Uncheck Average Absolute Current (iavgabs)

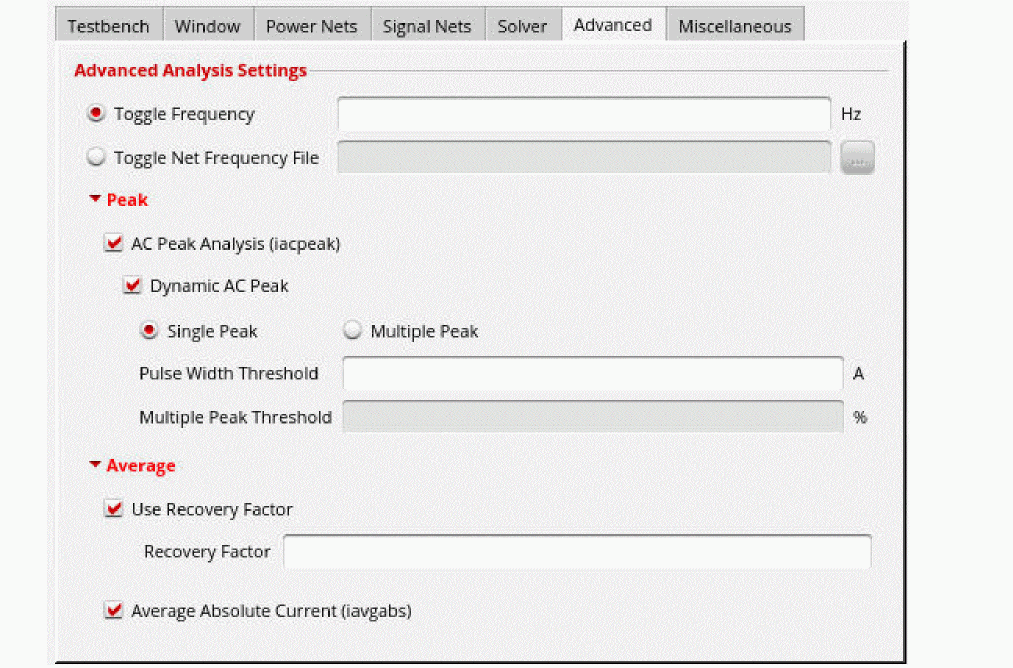[113, 610]
